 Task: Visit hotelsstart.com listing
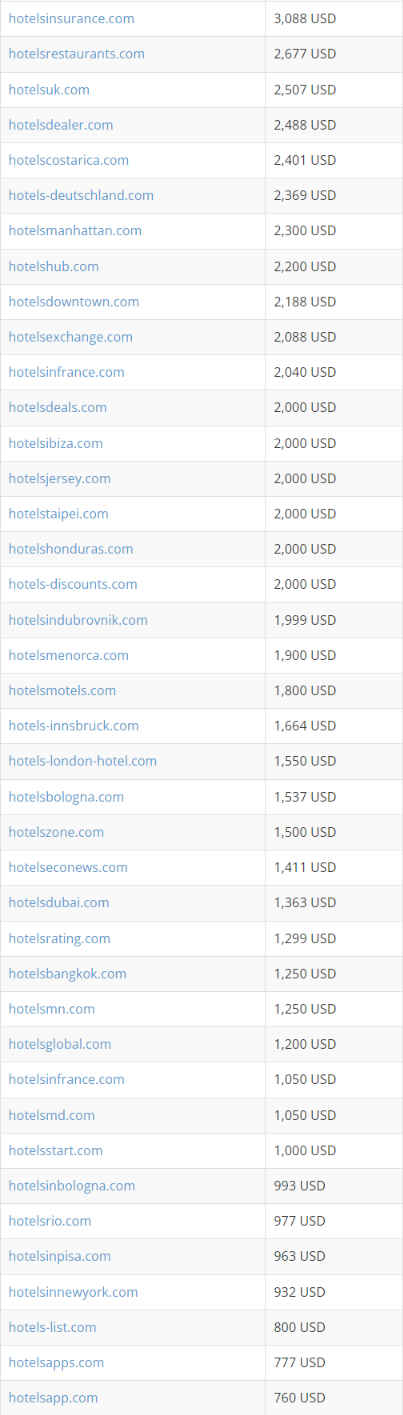point(55,1150)
